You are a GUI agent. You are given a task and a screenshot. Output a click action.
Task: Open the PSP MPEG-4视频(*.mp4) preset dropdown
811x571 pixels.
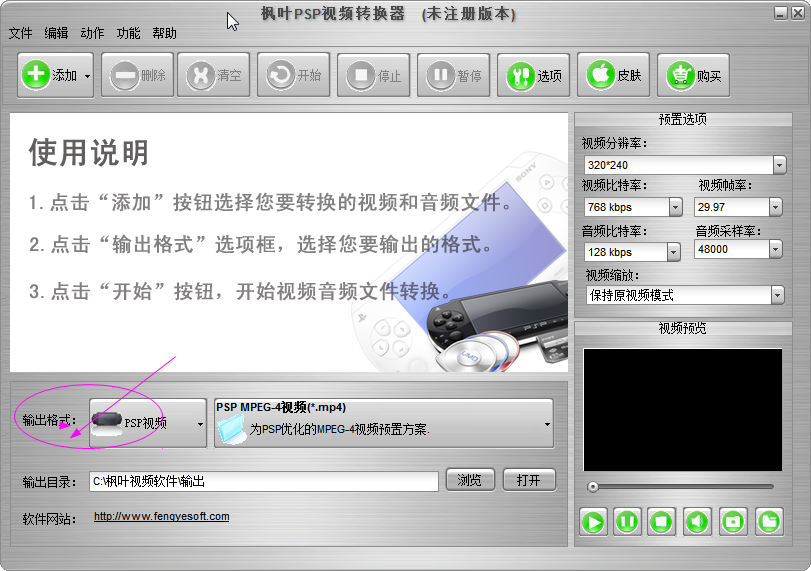tap(384, 423)
